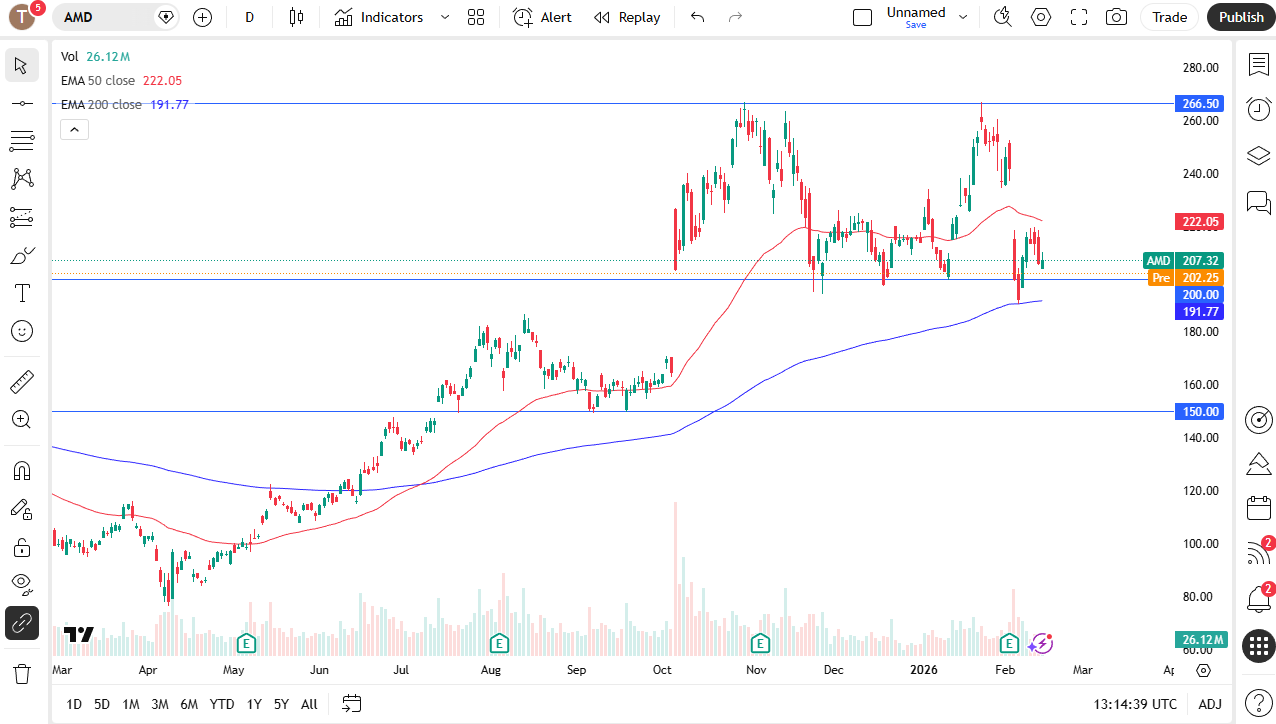Select the 5Y time range

click(x=282, y=704)
